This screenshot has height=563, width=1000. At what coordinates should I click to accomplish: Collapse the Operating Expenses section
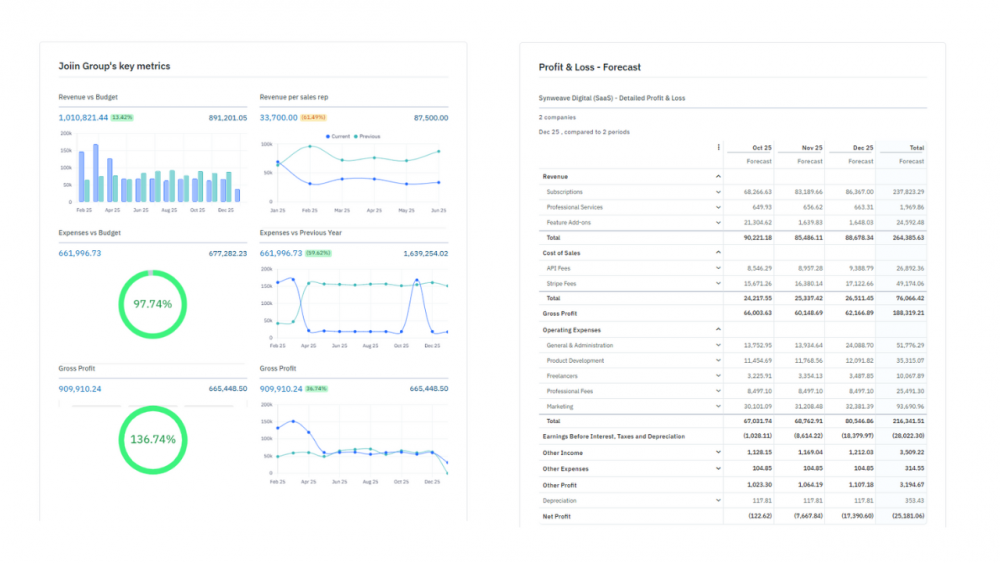(x=718, y=330)
